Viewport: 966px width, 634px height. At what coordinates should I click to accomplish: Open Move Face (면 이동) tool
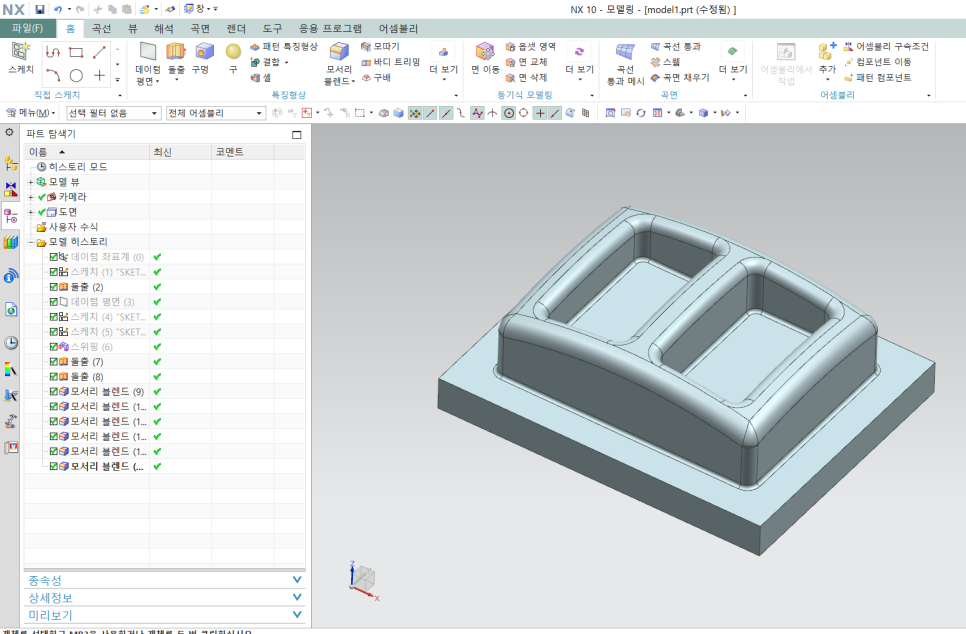(x=485, y=59)
